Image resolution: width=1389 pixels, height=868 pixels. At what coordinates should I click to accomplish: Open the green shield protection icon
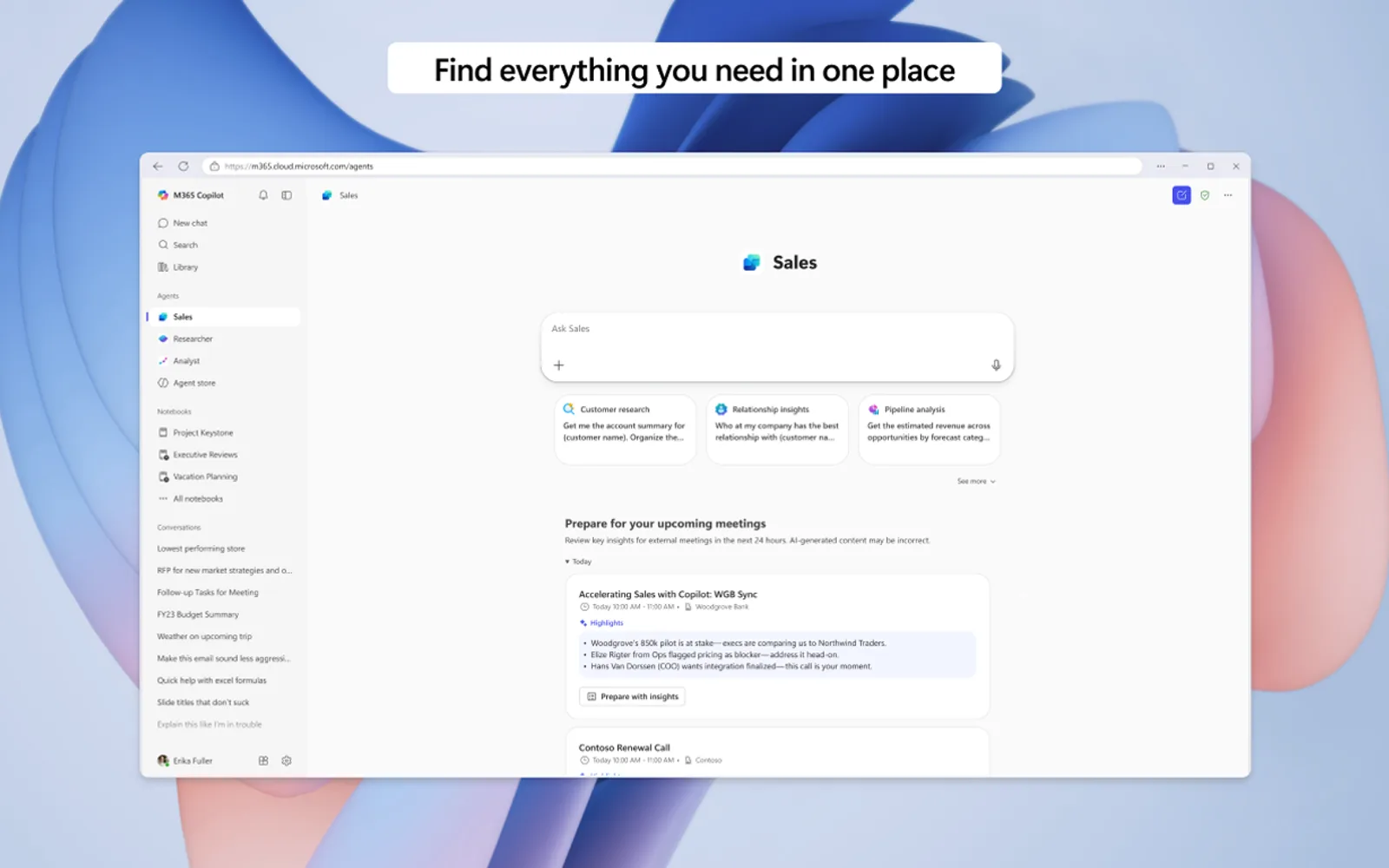tap(1205, 195)
